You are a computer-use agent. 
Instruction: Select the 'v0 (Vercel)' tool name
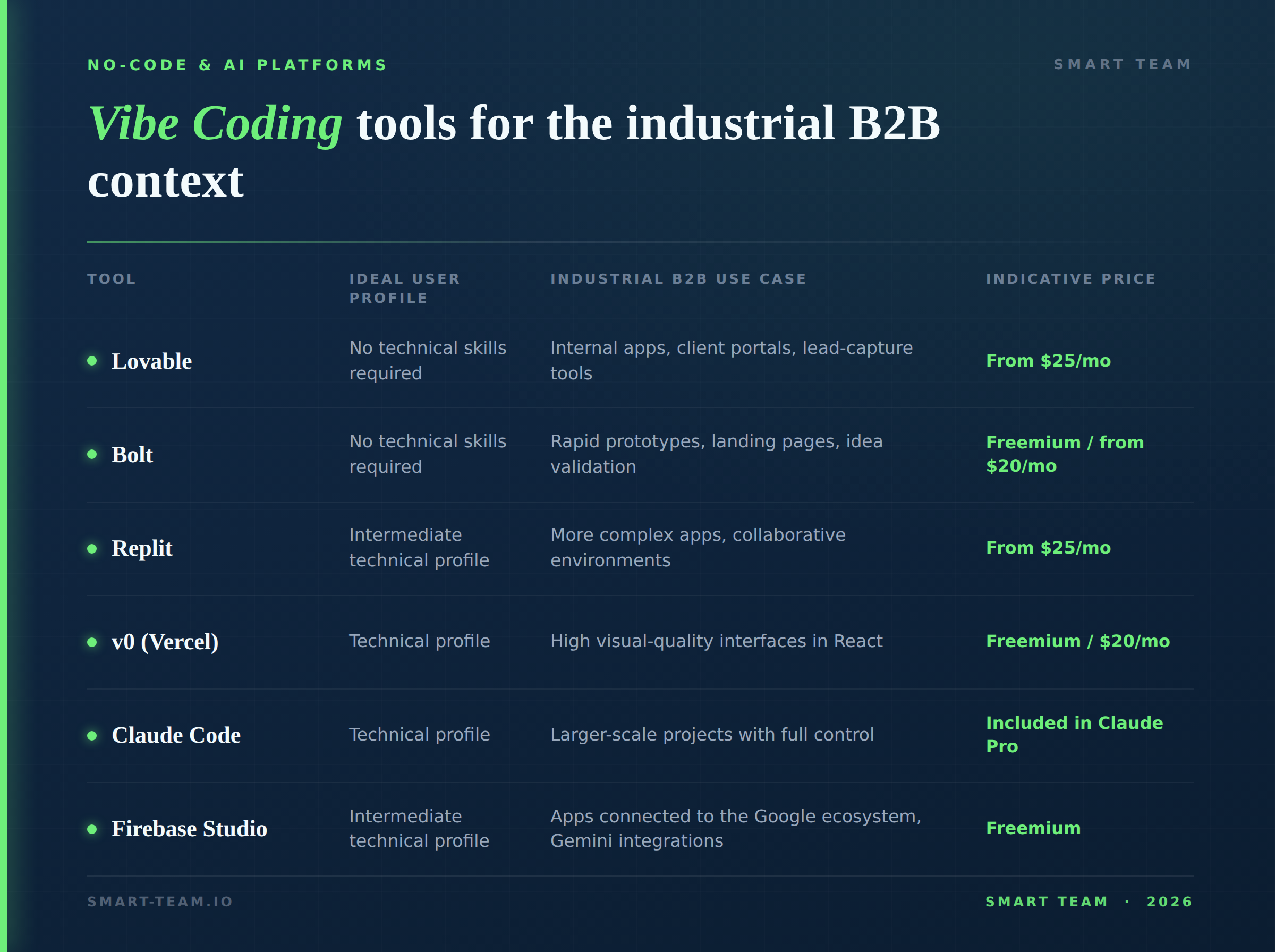pos(165,642)
